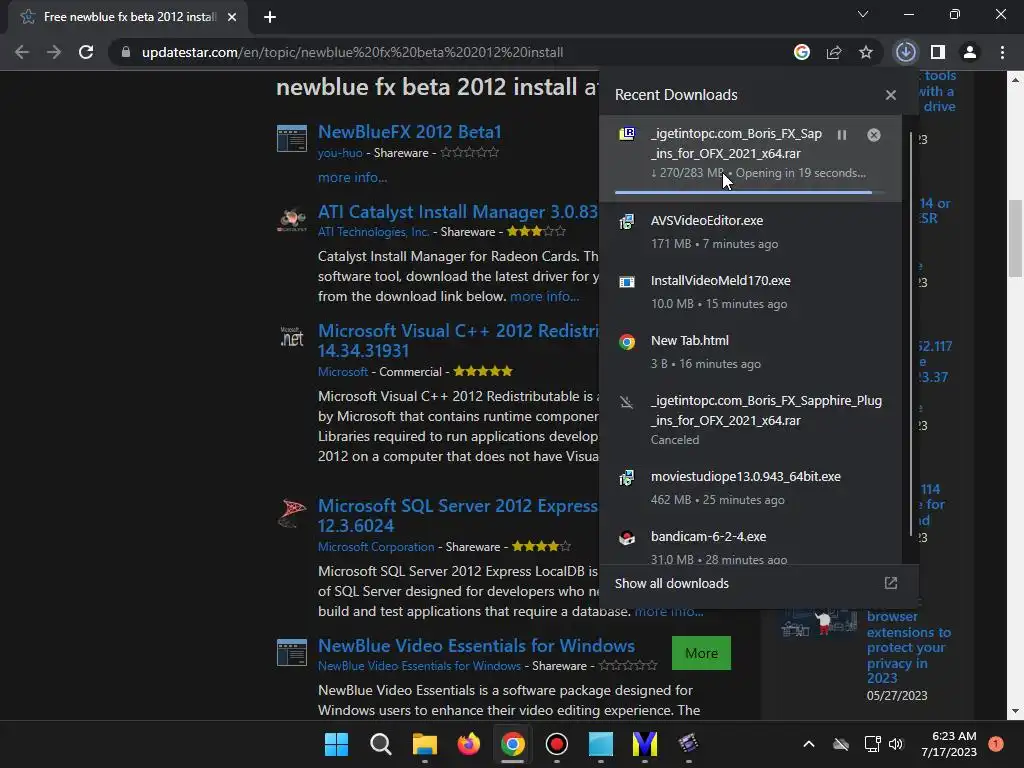Open the Chrome profile icon
Screen dimensions: 1024x768
click(x=970, y=52)
